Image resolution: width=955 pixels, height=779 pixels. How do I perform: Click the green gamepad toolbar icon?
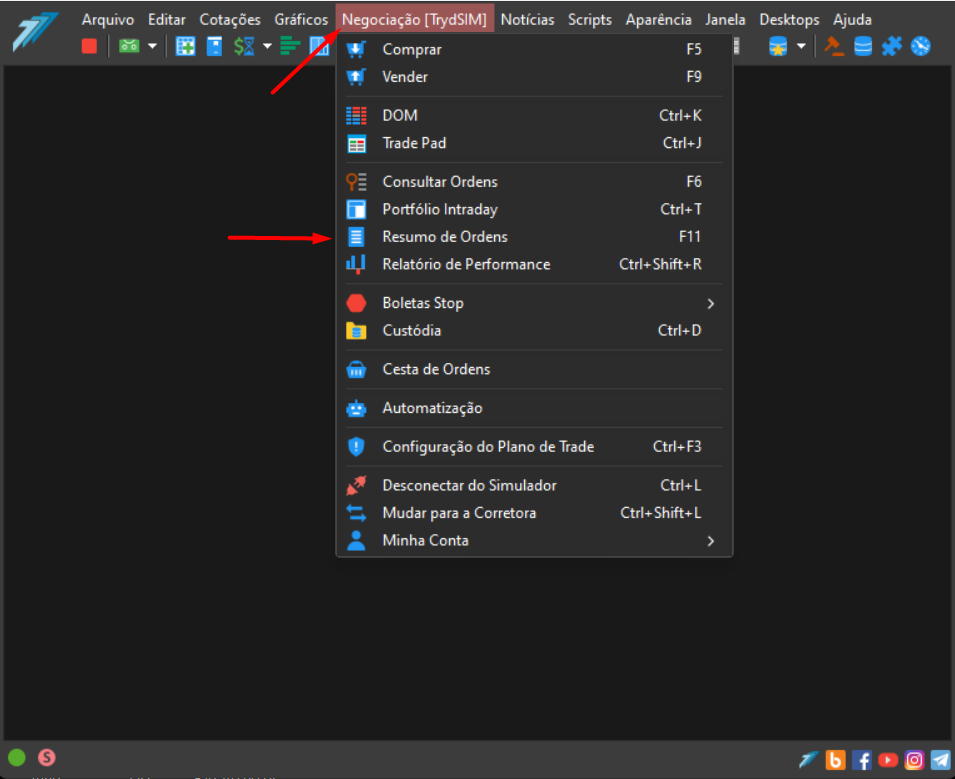tap(129, 46)
